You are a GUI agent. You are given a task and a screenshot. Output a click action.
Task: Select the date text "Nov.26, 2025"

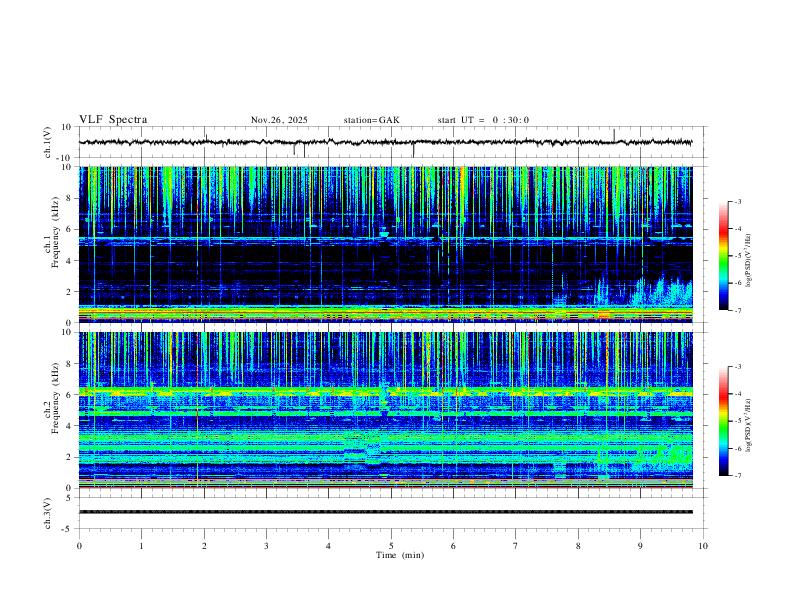279,120
